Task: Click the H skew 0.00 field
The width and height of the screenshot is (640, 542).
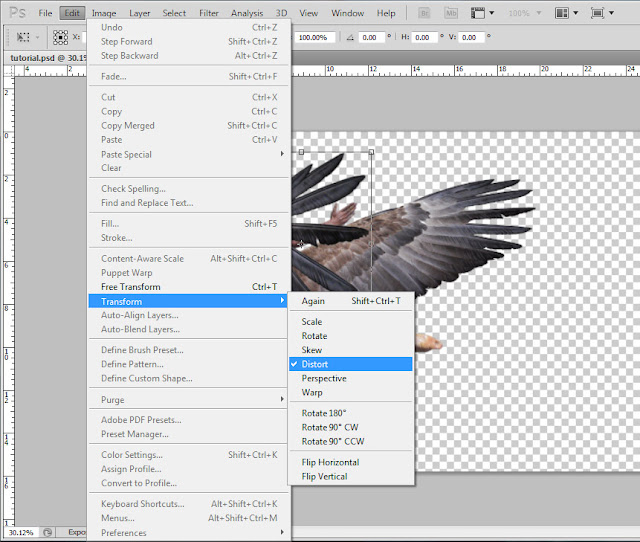Action: 424,38
